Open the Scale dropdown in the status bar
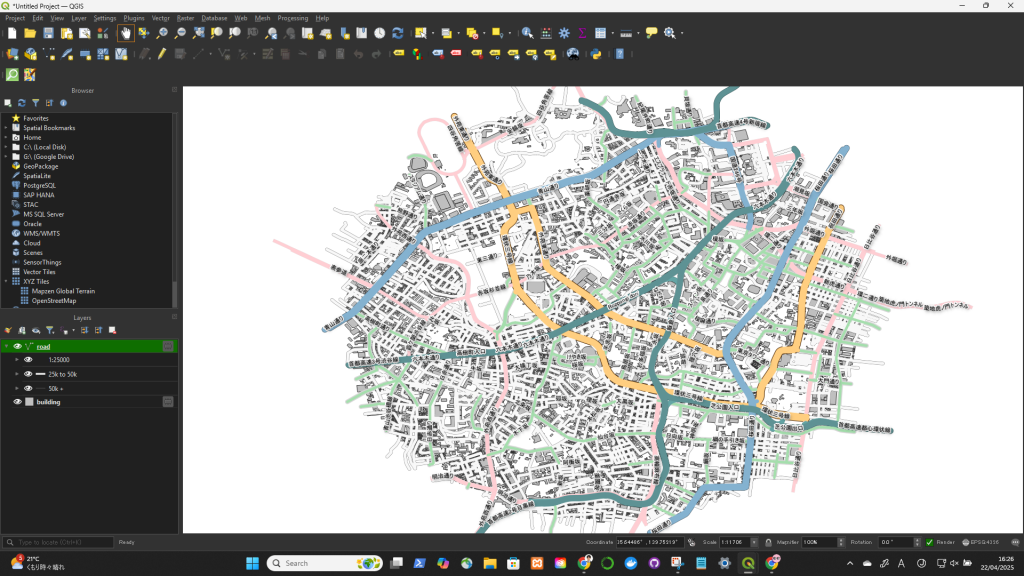This screenshot has height=576, width=1024. click(x=754, y=542)
